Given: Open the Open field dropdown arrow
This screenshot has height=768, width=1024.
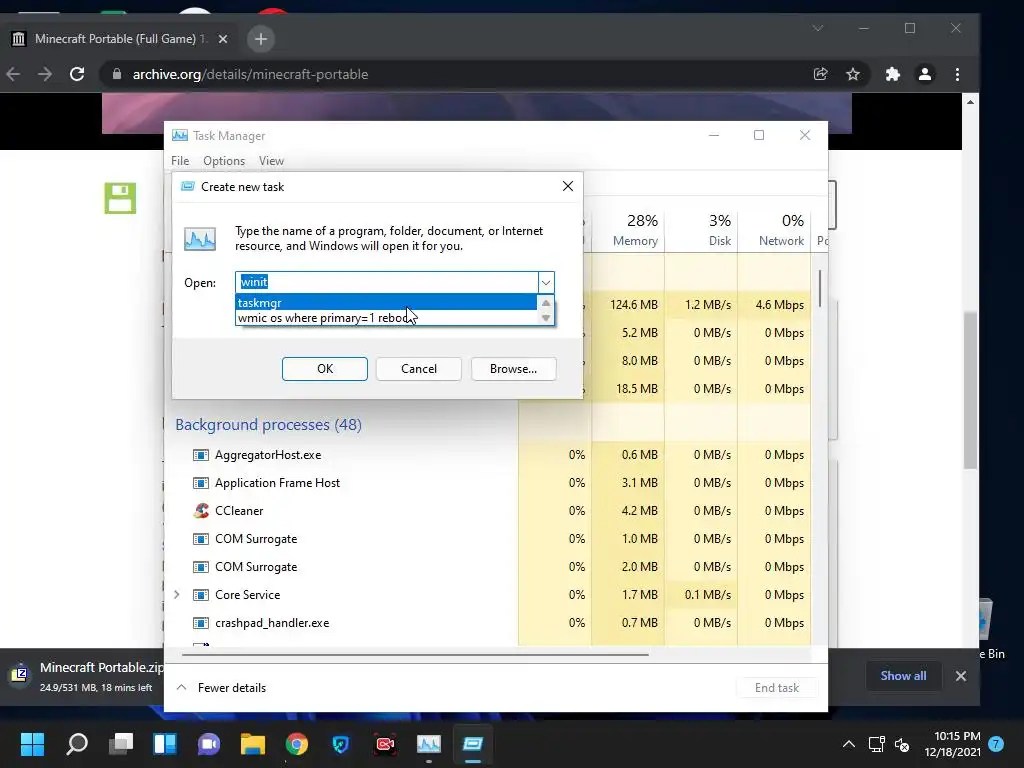Looking at the screenshot, I should 545,282.
